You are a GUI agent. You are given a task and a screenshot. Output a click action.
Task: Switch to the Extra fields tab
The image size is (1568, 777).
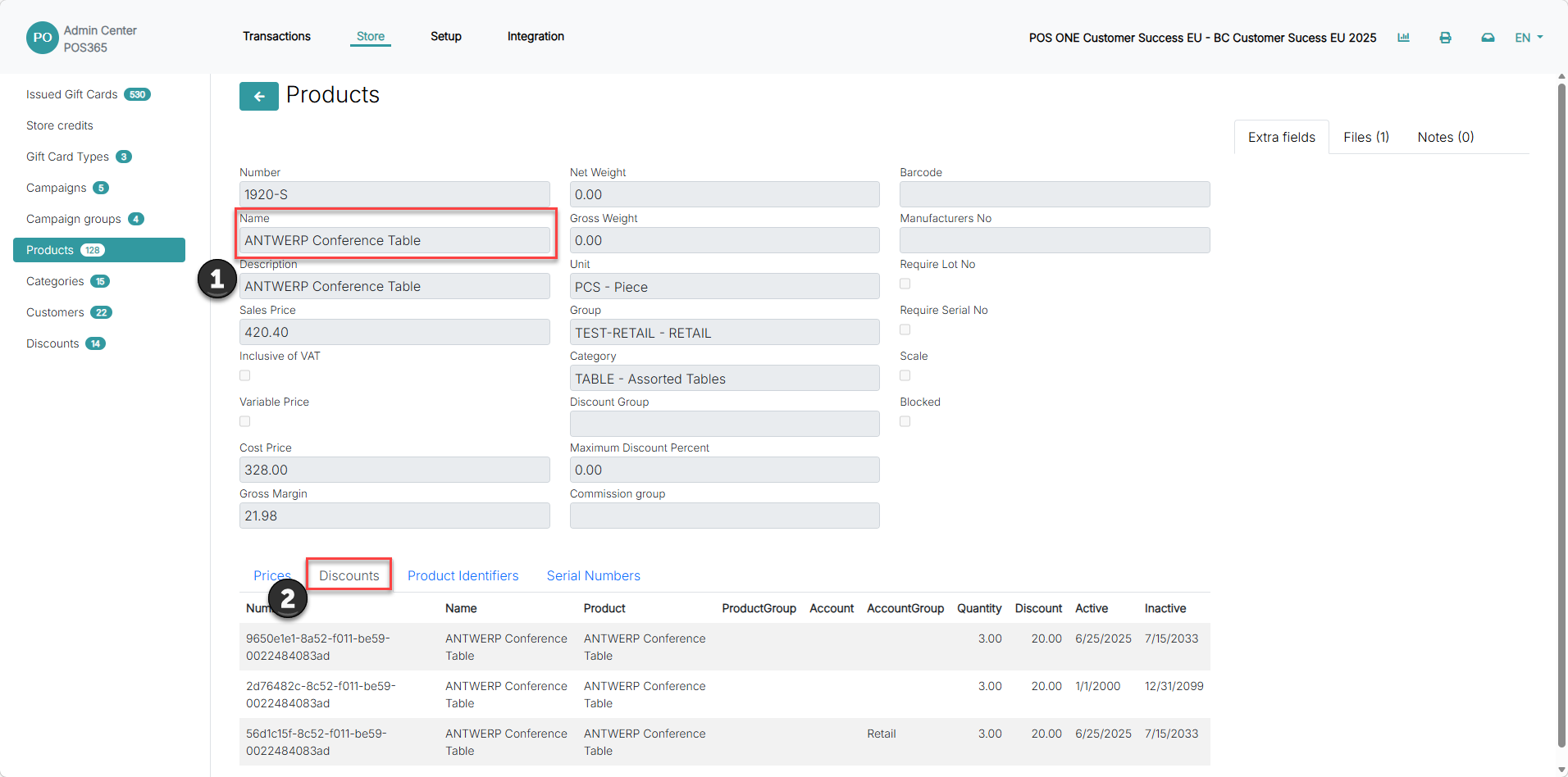click(x=1282, y=137)
